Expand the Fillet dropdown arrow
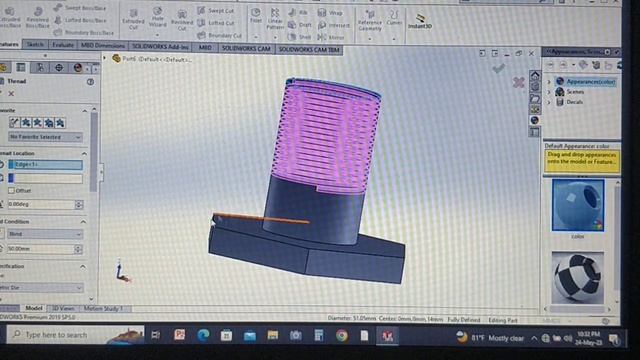Screen dimensions: 640x360 click(256, 37)
